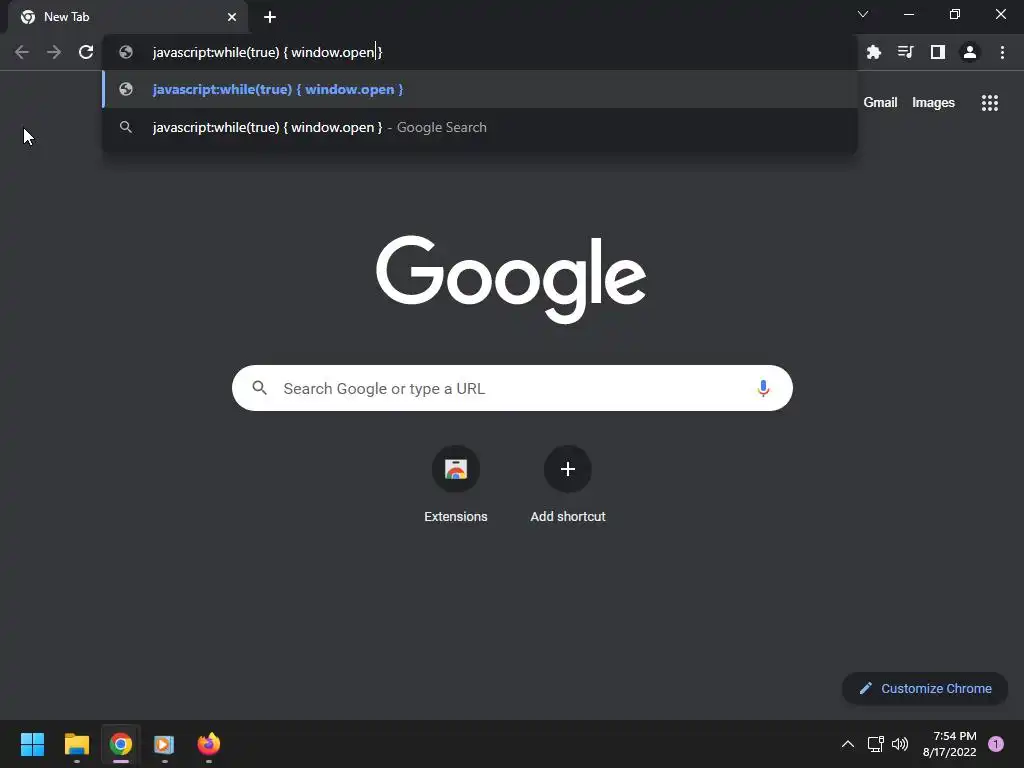Viewport: 1024px width, 768px height.
Task: Open the Extensions shortcut tile
Action: coord(456,469)
